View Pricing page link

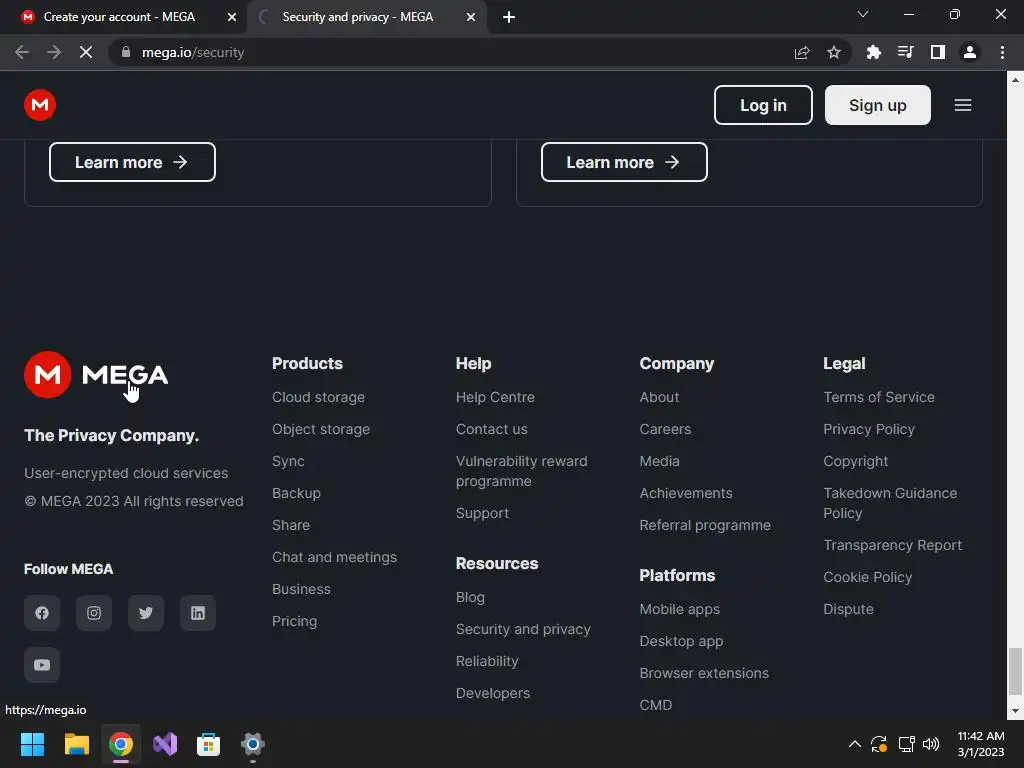point(295,621)
